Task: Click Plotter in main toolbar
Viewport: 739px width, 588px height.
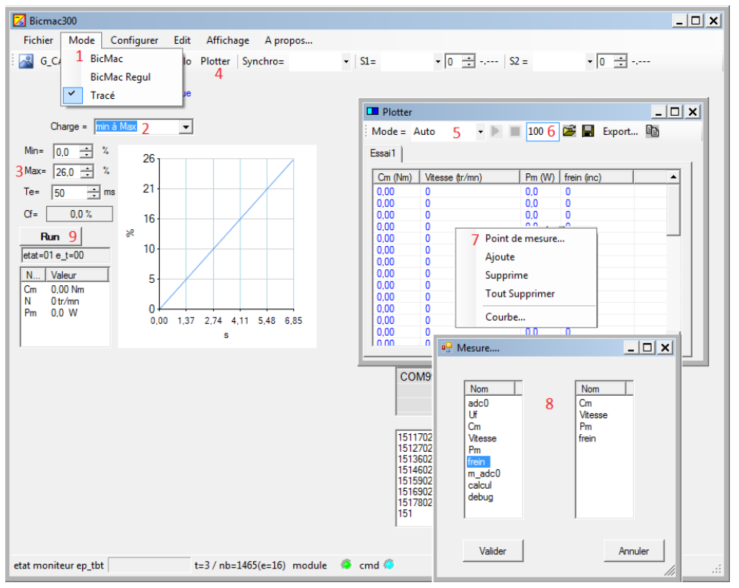Action: coord(215,61)
